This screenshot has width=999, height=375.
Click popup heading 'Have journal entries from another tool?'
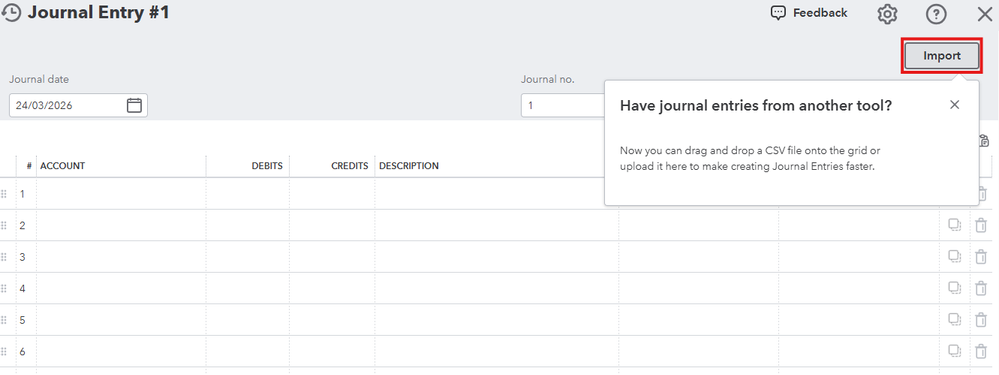click(756, 106)
